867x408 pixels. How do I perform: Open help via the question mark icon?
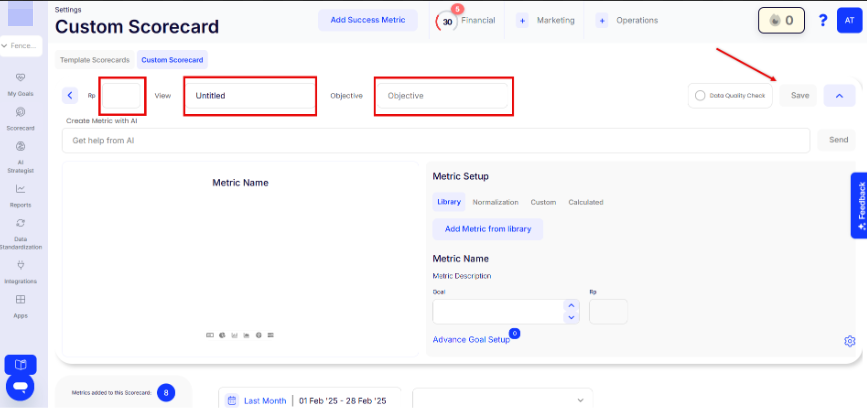(822, 20)
